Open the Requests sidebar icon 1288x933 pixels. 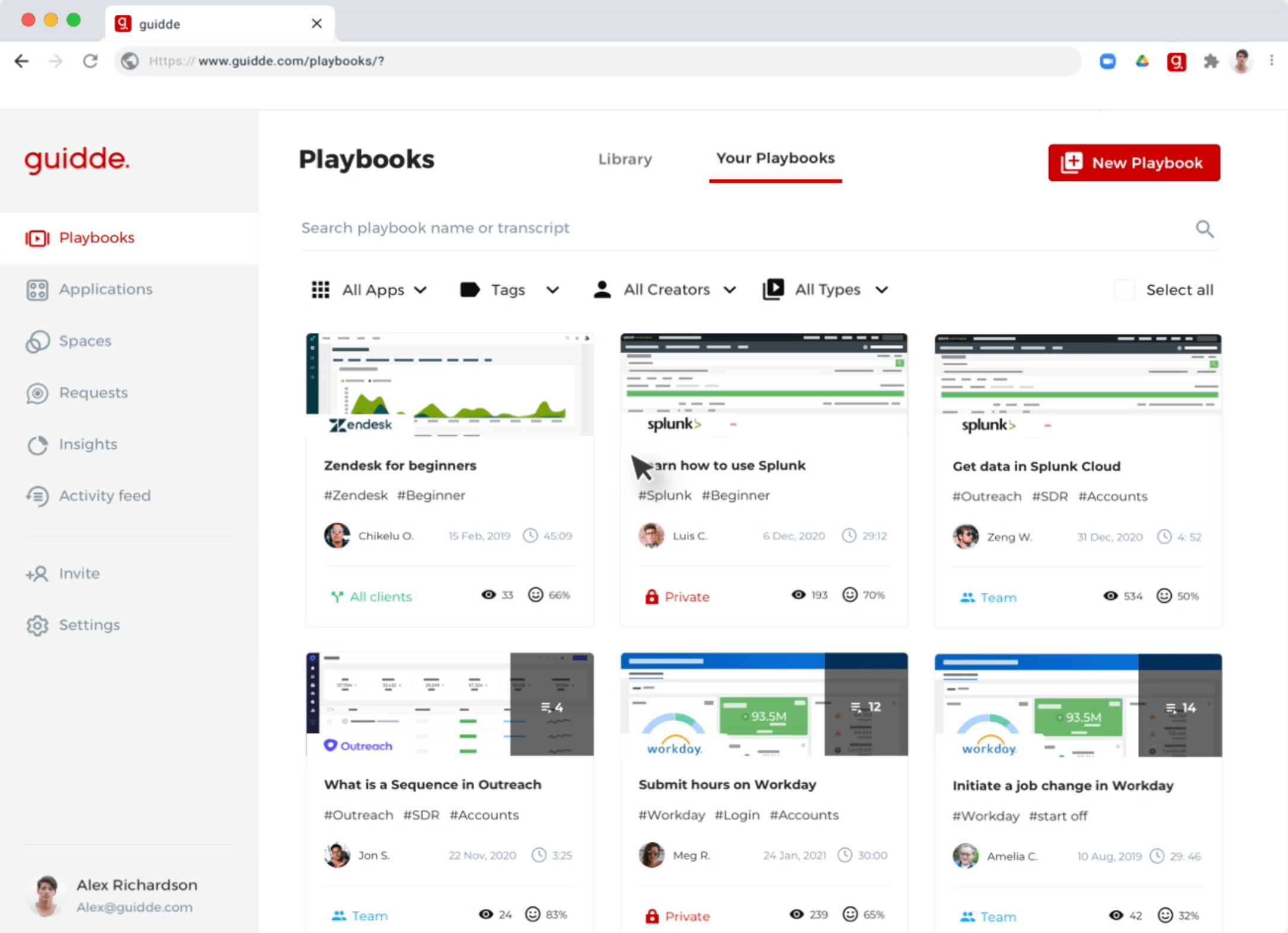(37, 393)
